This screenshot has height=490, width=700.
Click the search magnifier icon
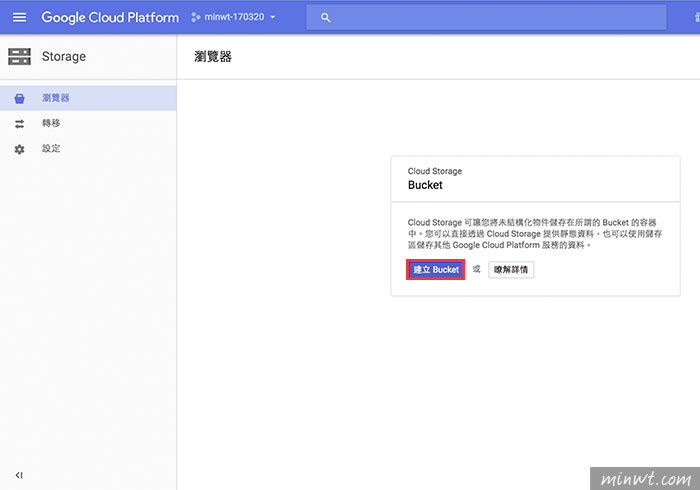(325, 18)
